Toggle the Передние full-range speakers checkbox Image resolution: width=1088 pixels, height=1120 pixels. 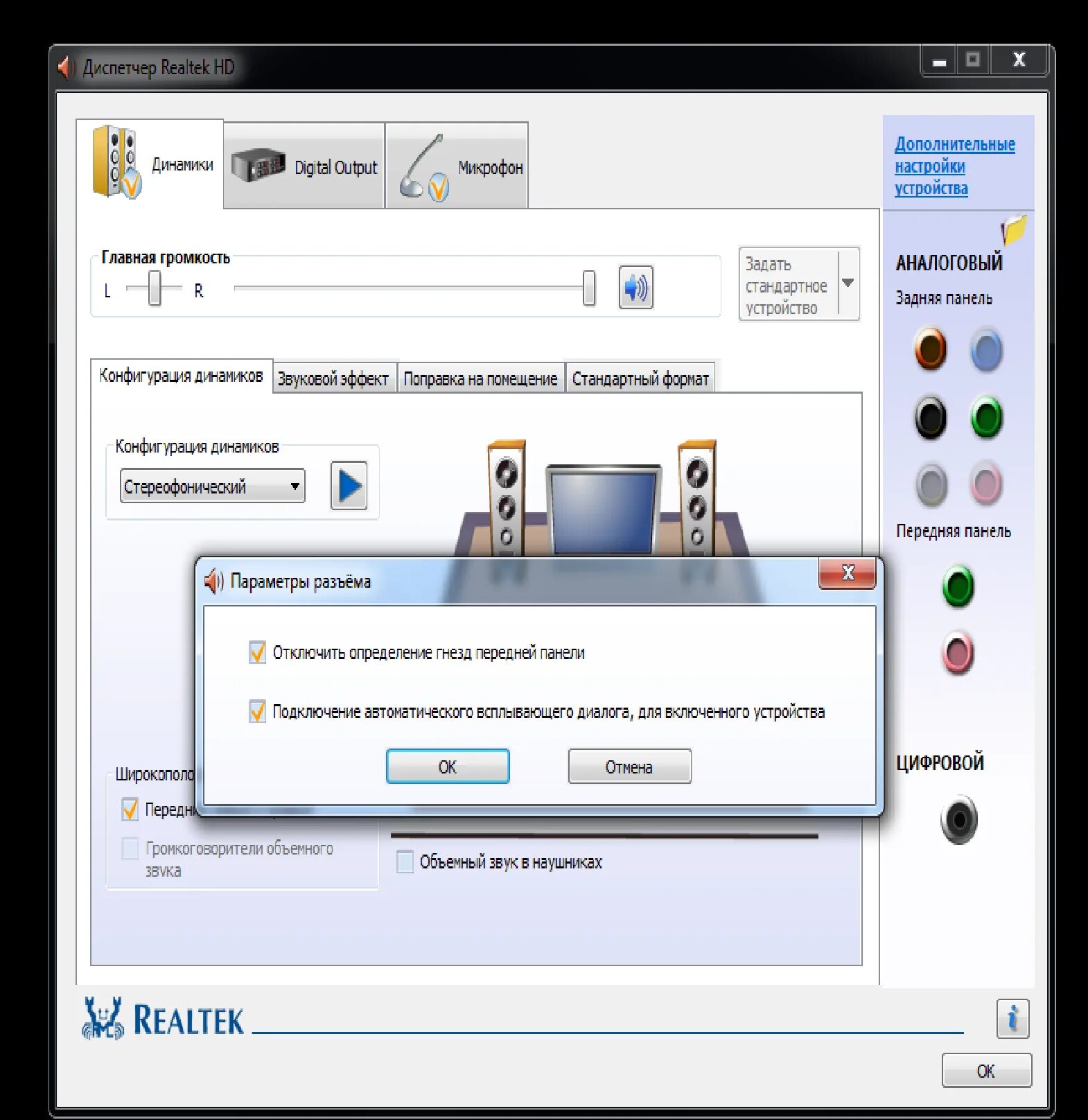[x=130, y=809]
